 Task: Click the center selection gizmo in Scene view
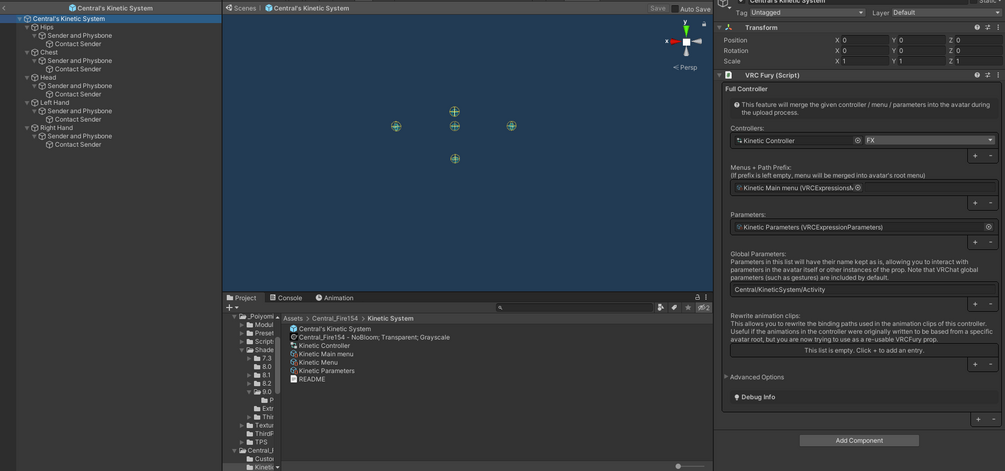[454, 126]
